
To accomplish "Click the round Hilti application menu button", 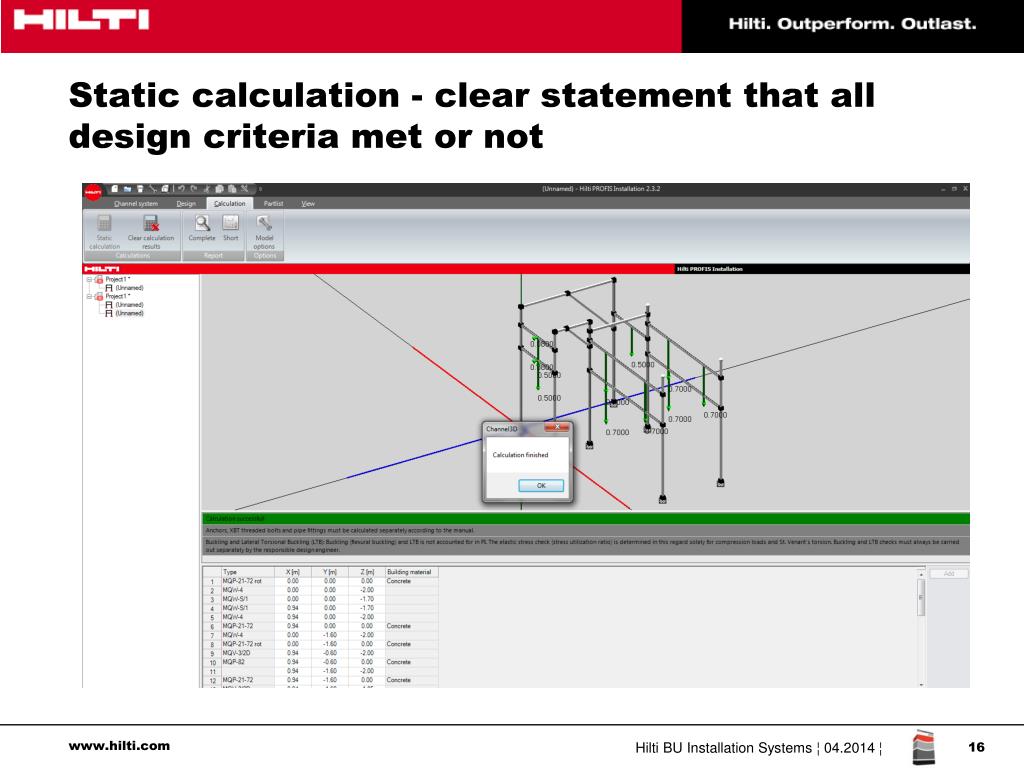I will click(93, 191).
